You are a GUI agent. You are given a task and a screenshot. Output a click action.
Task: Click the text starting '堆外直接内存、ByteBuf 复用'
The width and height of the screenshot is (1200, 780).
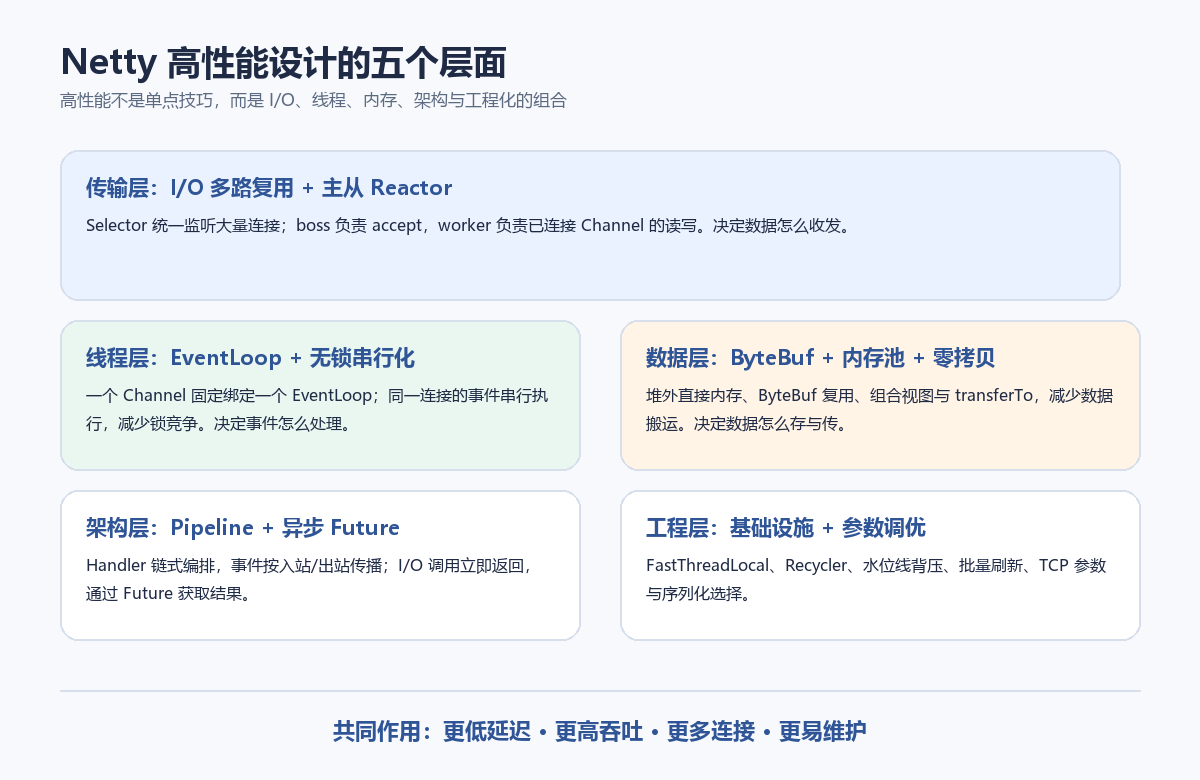pyautogui.click(x=879, y=395)
